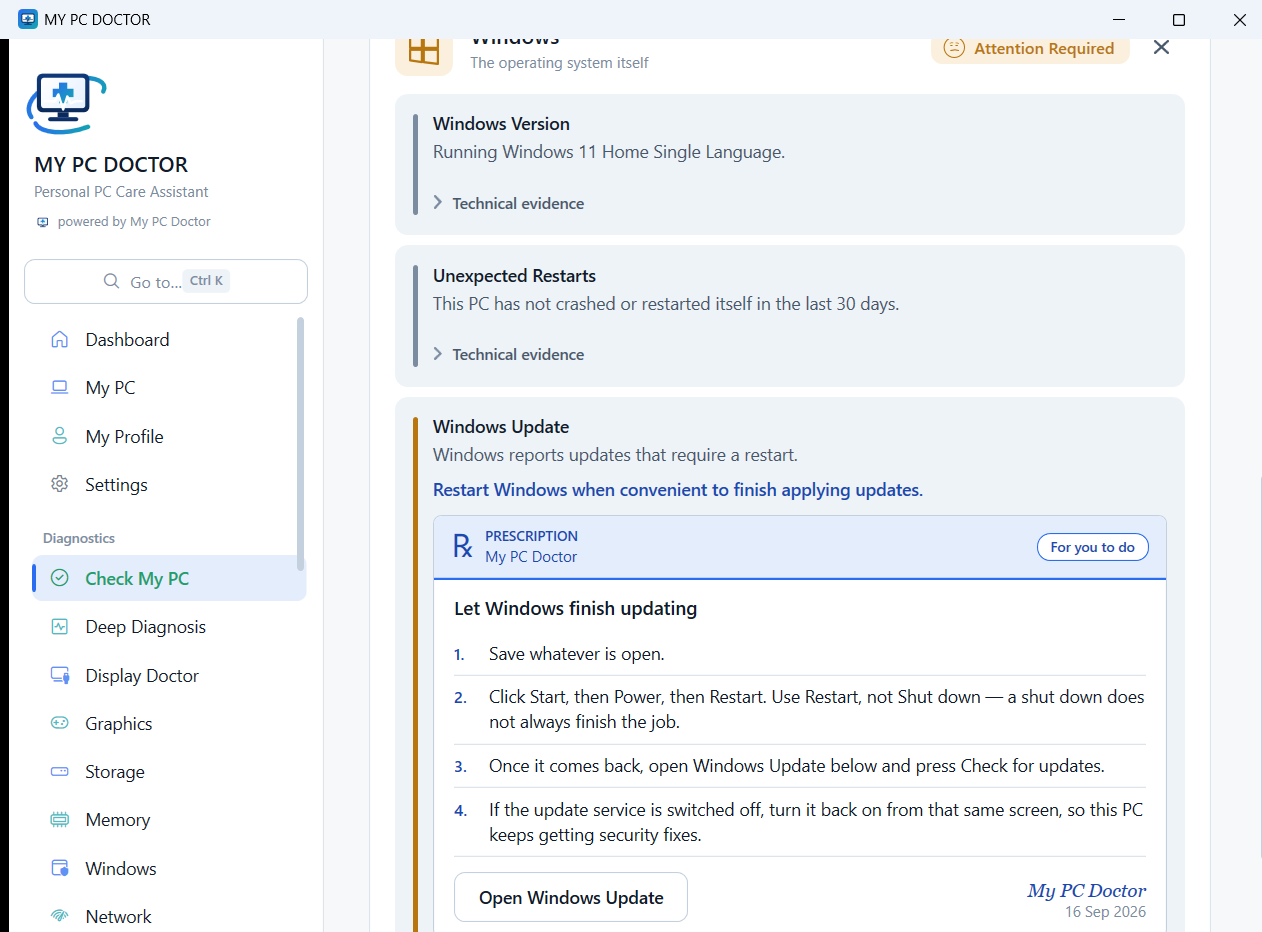Image resolution: width=1262 pixels, height=932 pixels.
Task: Click the Attention Required face icon
Action: (954, 48)
